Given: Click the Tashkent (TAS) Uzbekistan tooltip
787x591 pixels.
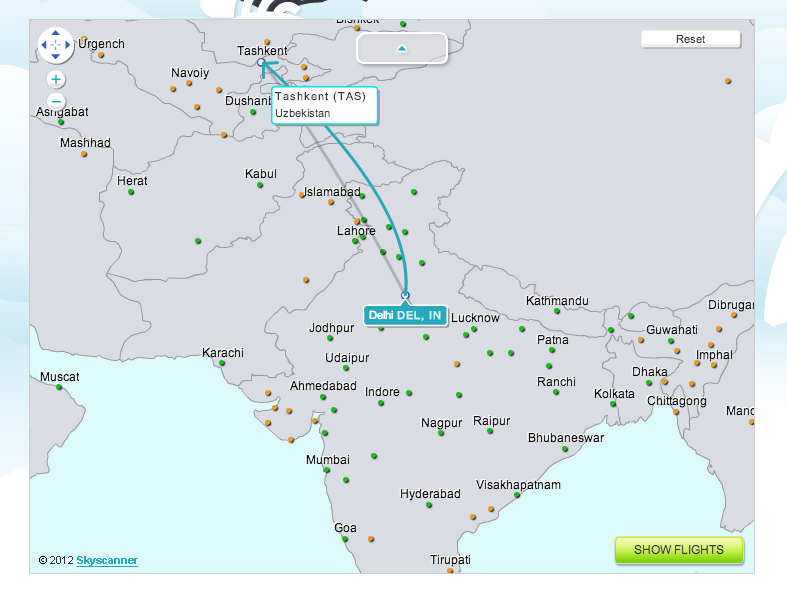Looking at the screenshot, I should pyautogui.click(x=324, y=105).
